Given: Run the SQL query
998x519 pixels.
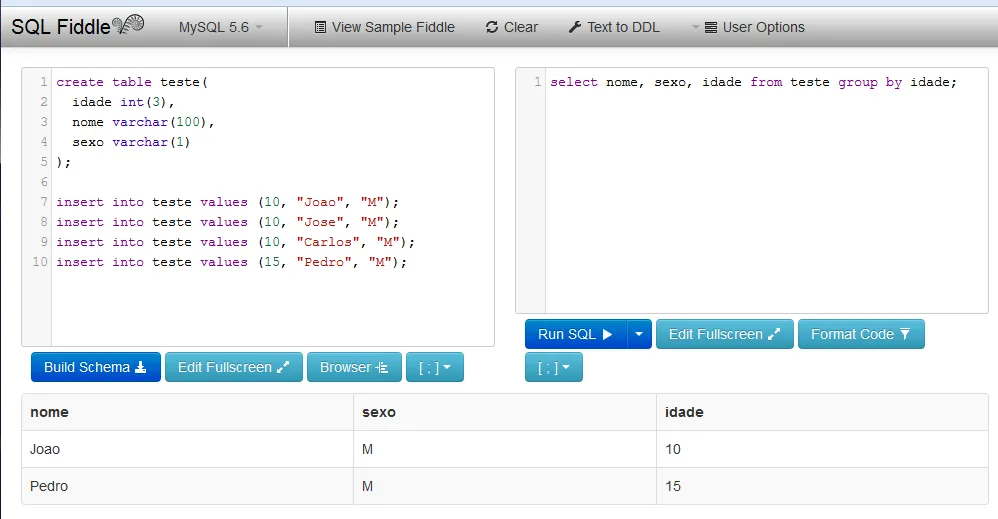Looking at the screenshot, I should pyautogui.click(x=575, y=334).
